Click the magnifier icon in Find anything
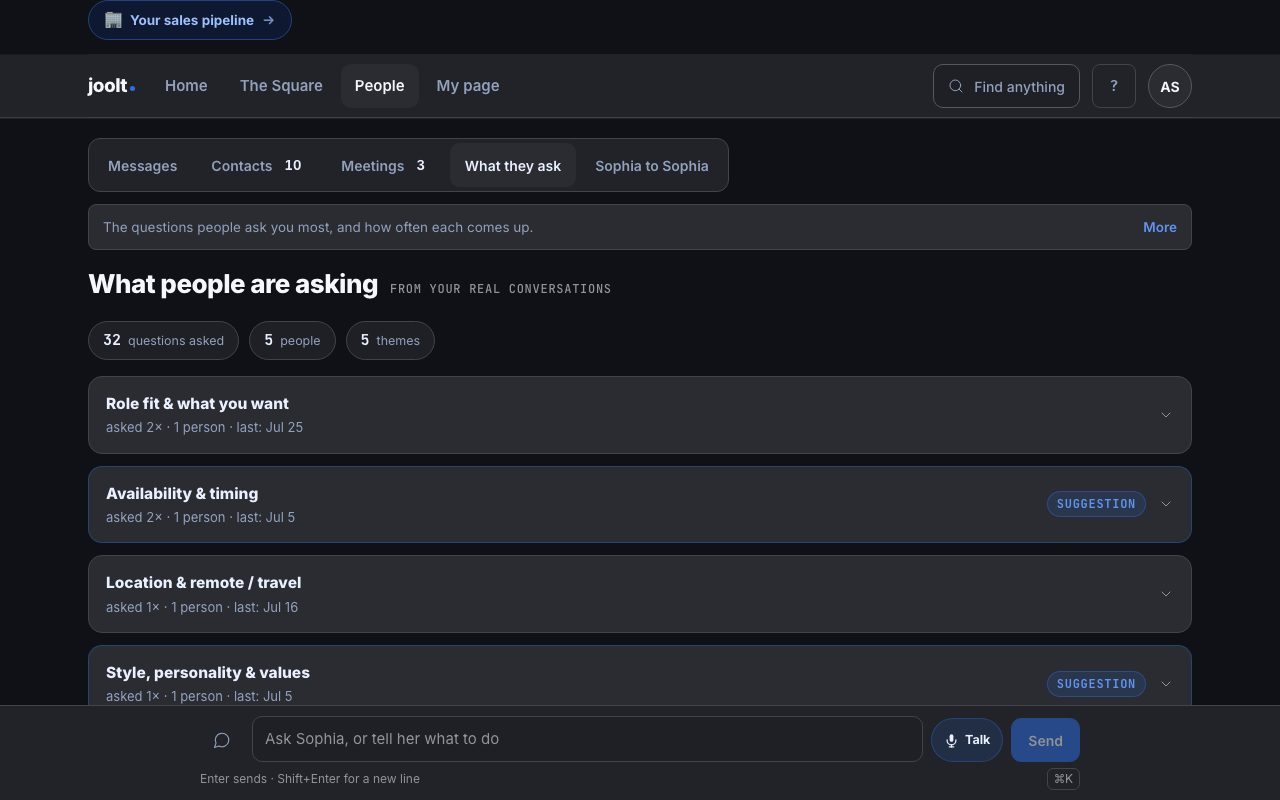Image resolution: width=1280 pixels, height=800 pixels. click(956, 86)
